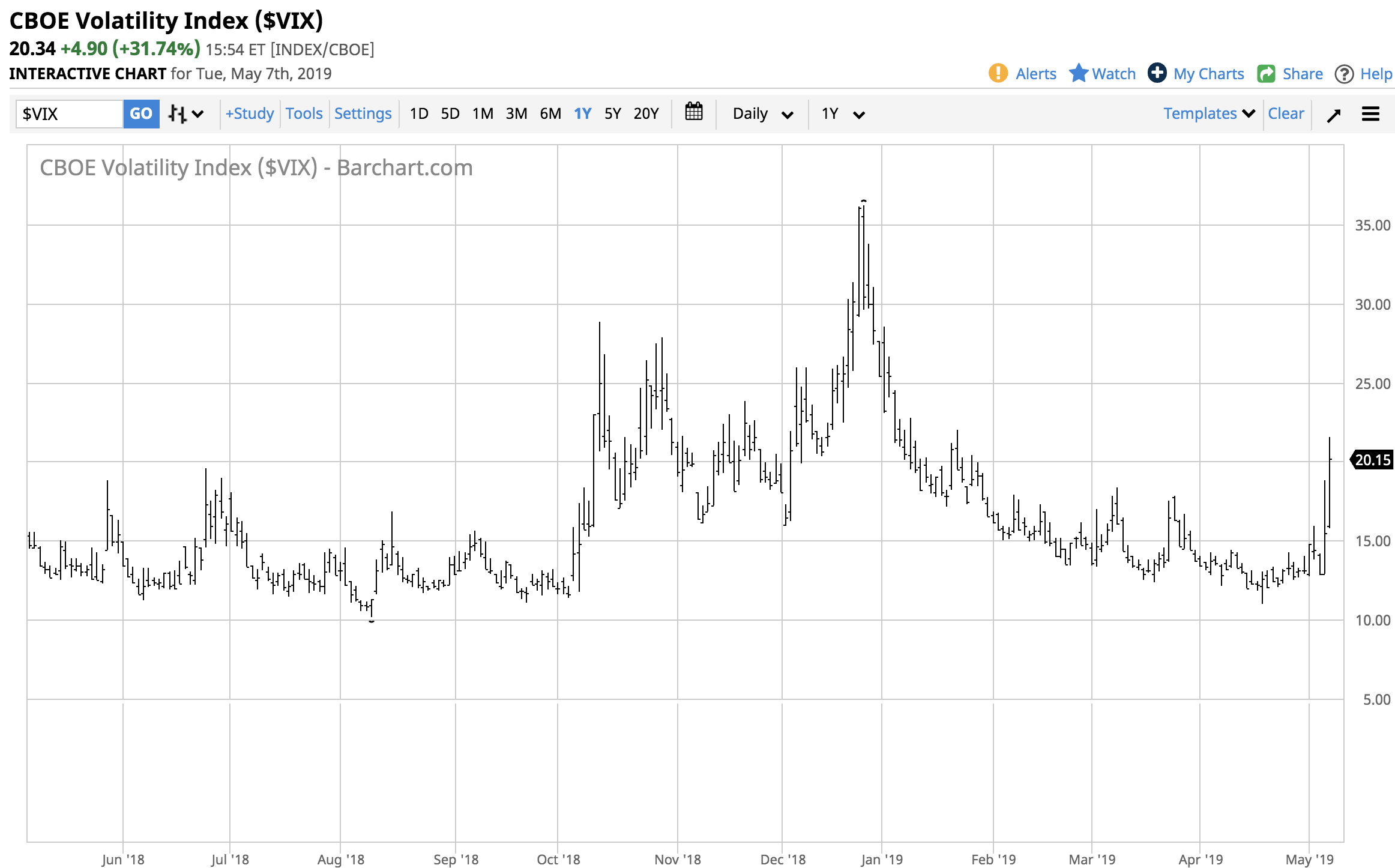Click the 35.00 price axis label
Image resolution: width=1395 pixels, height=868 pixels.
1372,225
